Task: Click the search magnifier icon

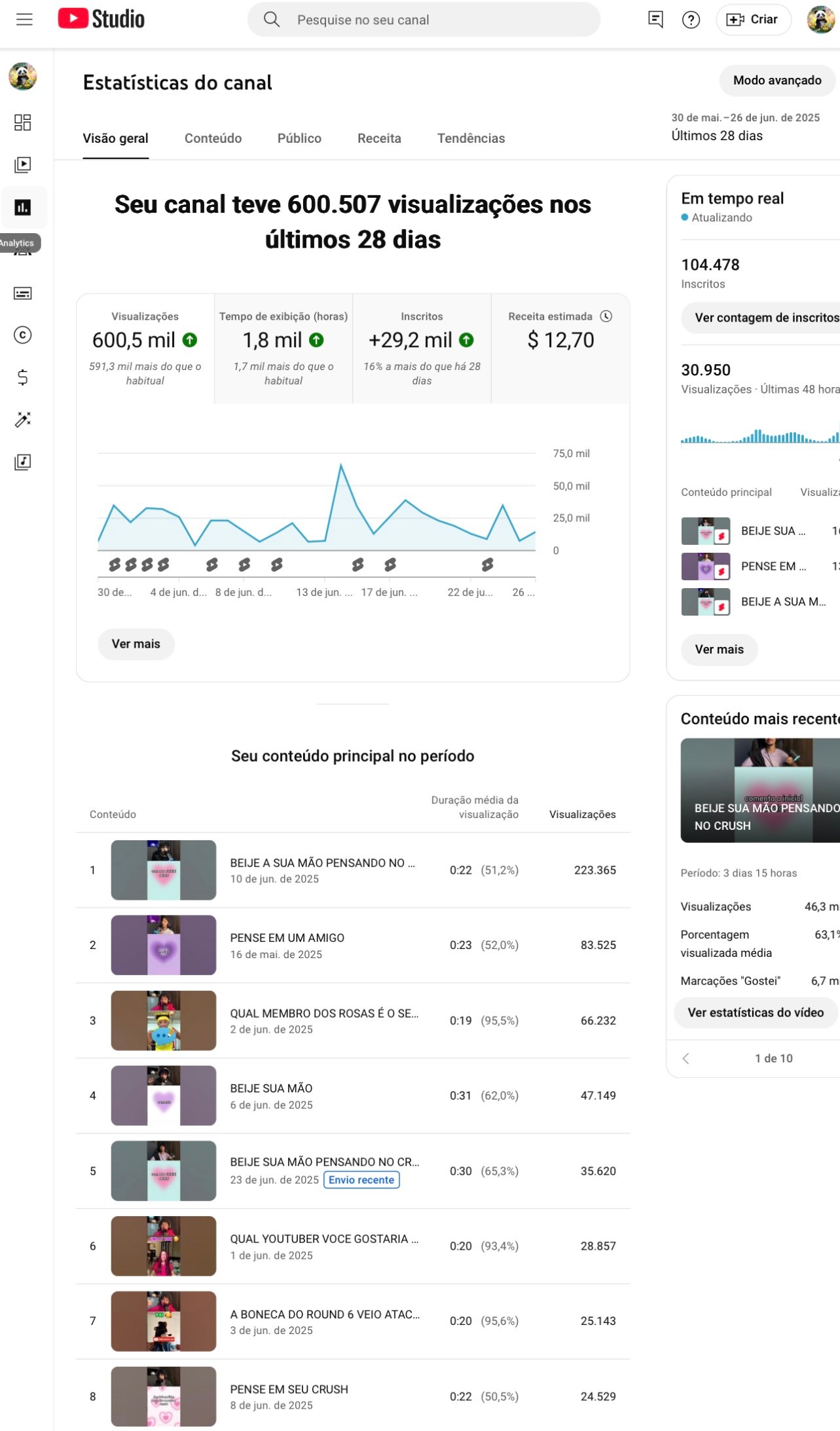Action: (x=272, y=20)
